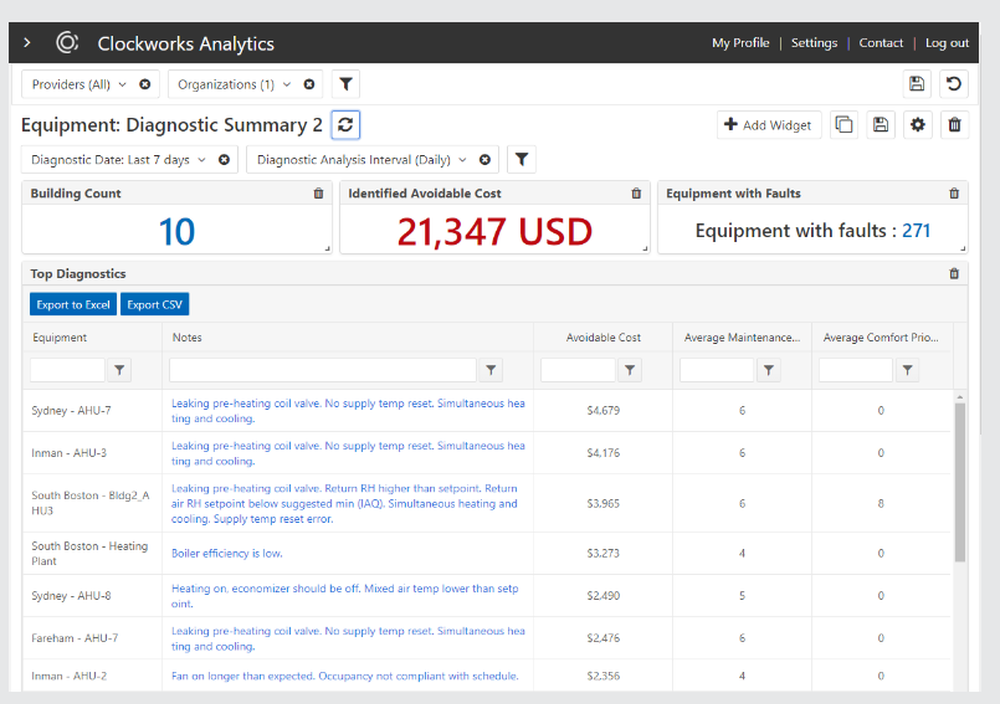
Task: Sort by Average Maintenance column header
Action: pos(742,337)
